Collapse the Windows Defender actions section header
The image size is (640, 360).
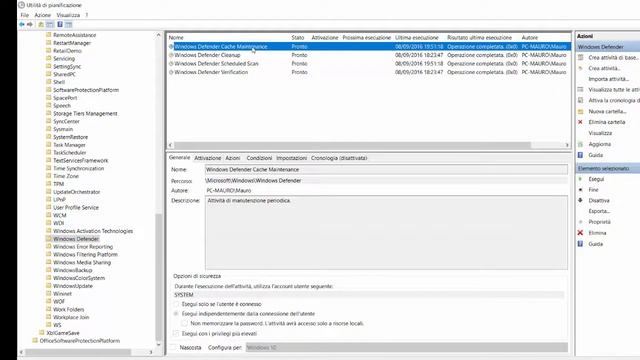pyautogui.click(x=608, y=47)
